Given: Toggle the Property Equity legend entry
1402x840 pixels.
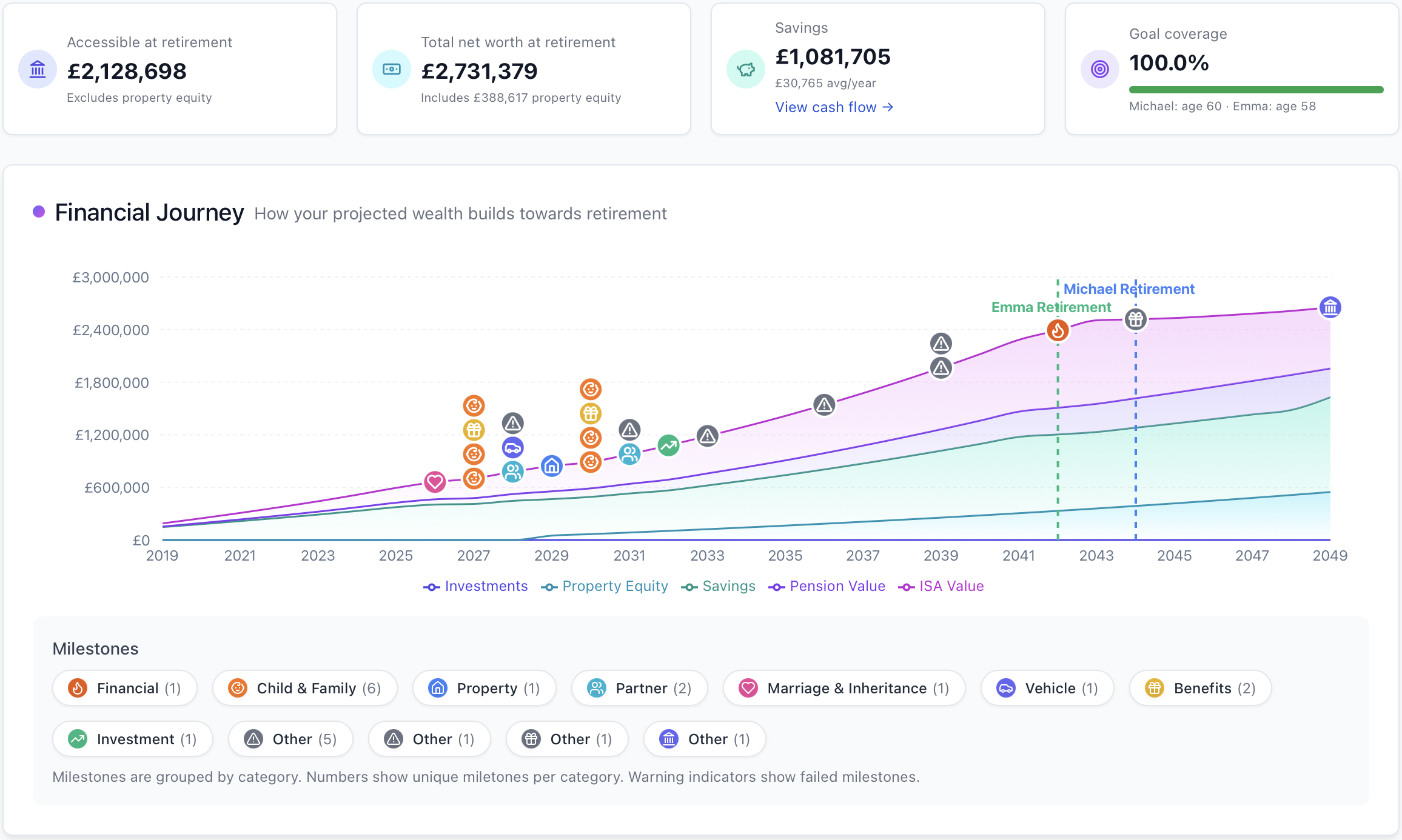Looking at the screenshot, I should coord(605,586).
